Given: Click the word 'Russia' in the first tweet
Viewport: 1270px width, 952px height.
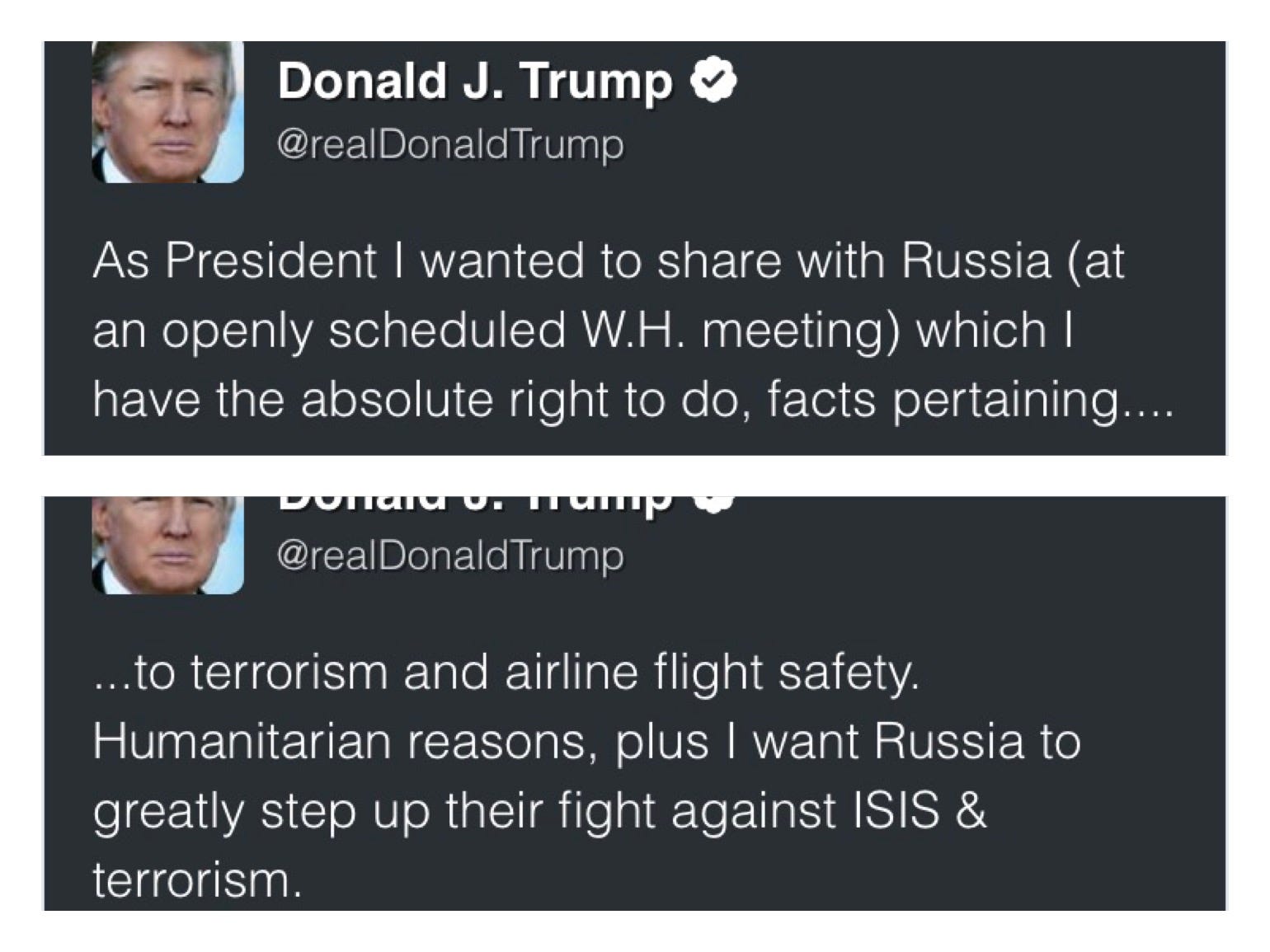Looking at the screenshot, I should point(976,261).
